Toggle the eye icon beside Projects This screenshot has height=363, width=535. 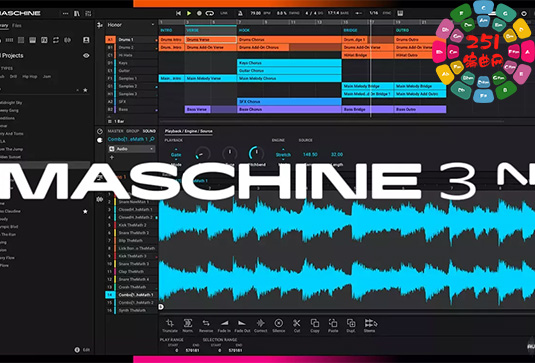point(86,55)
